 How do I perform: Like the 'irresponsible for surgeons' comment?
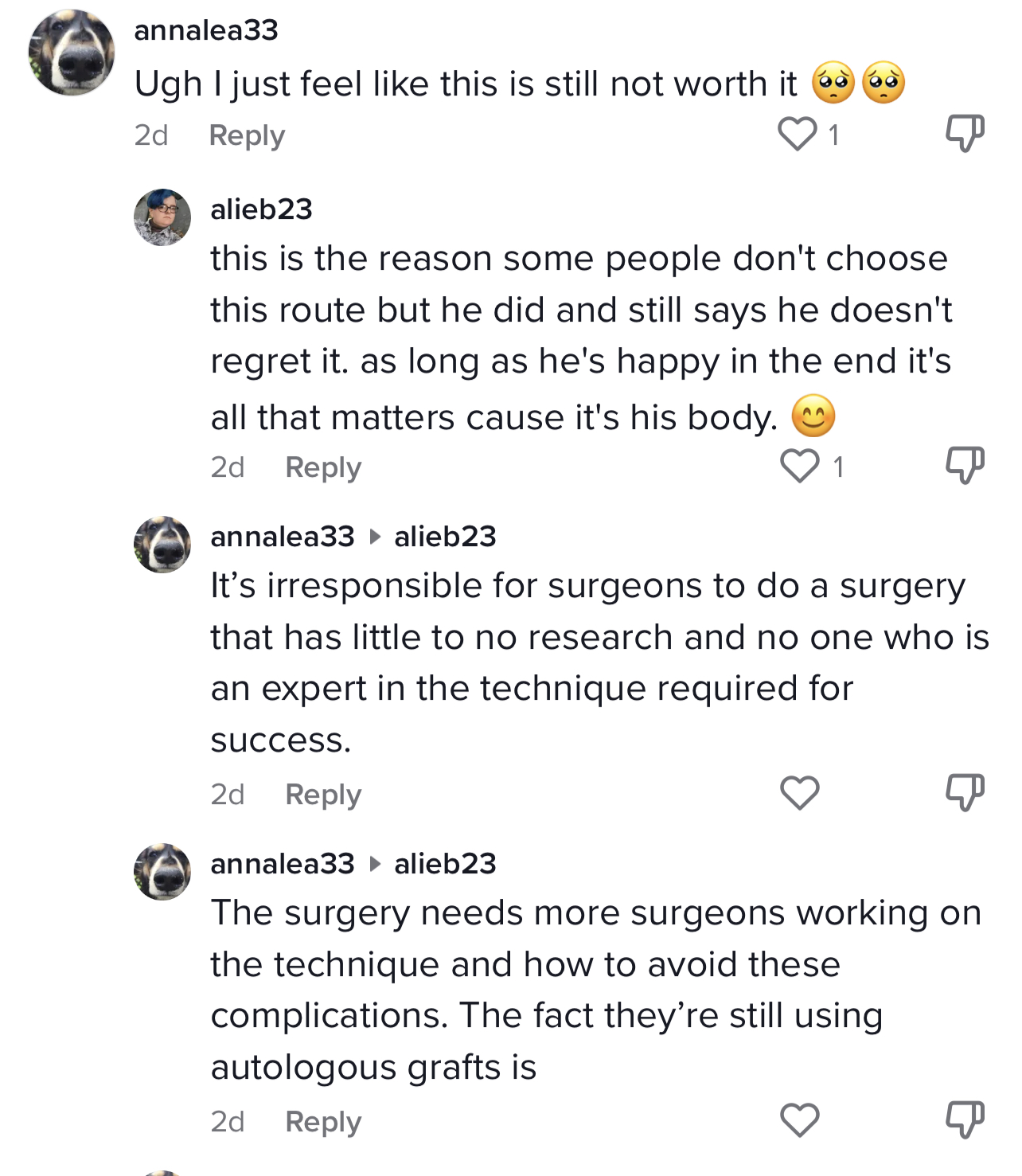tap(800, 793)
